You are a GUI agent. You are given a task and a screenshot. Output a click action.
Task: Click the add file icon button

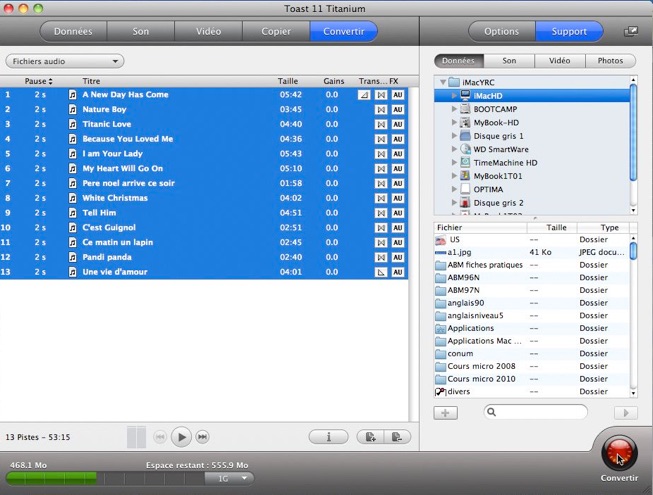370,437
